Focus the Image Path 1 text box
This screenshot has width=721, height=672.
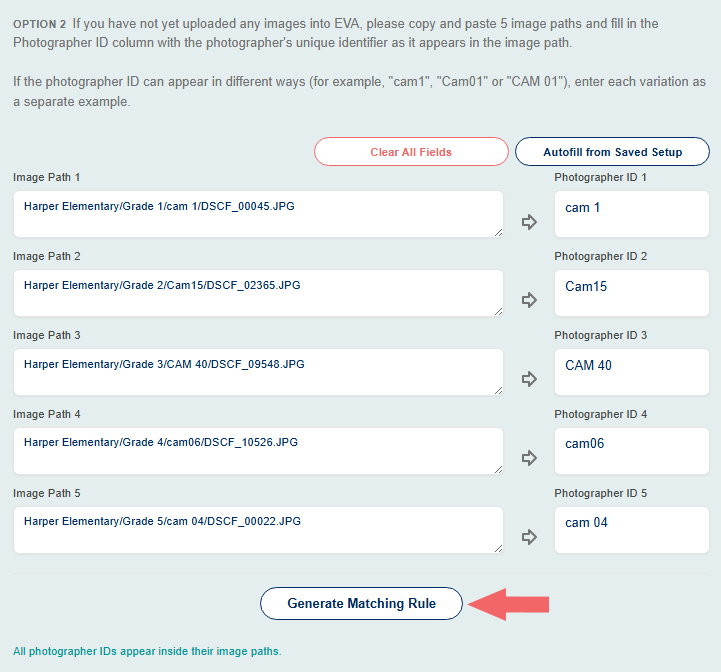click(x=258, y=214)
